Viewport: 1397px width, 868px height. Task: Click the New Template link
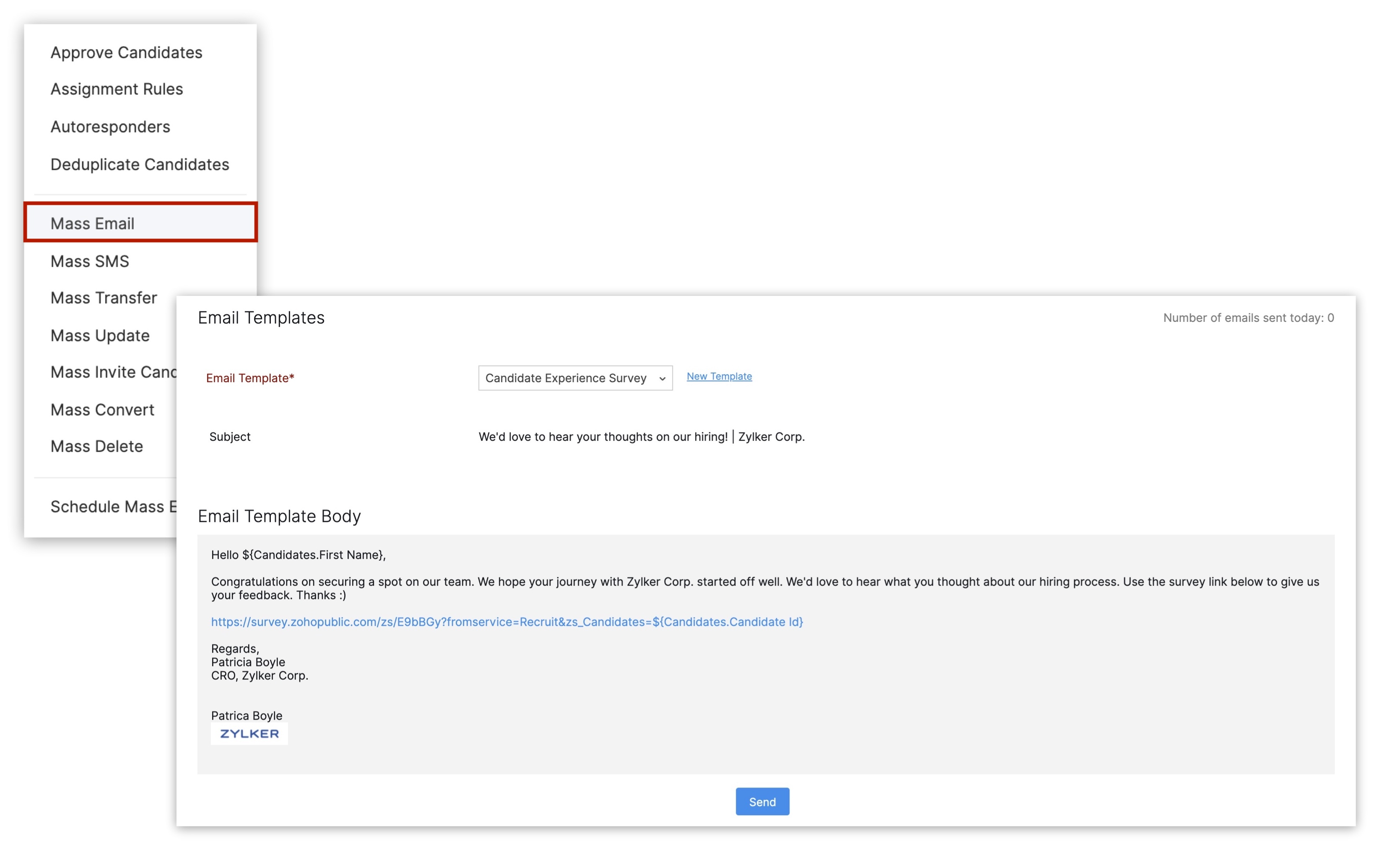pyautogui.click(x=719, y=377)
